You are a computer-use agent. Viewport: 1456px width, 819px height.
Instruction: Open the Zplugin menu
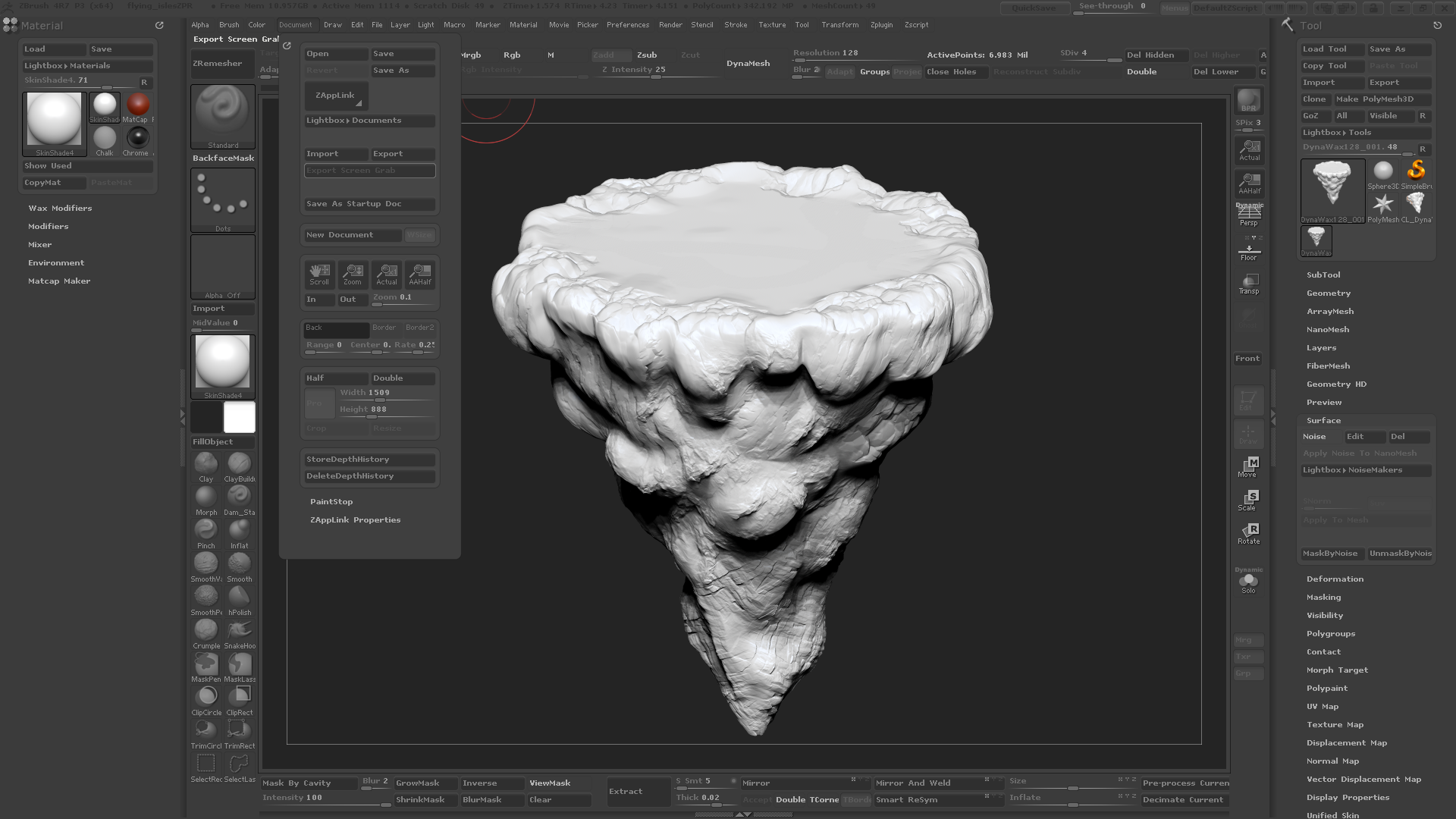pos(881,24)
